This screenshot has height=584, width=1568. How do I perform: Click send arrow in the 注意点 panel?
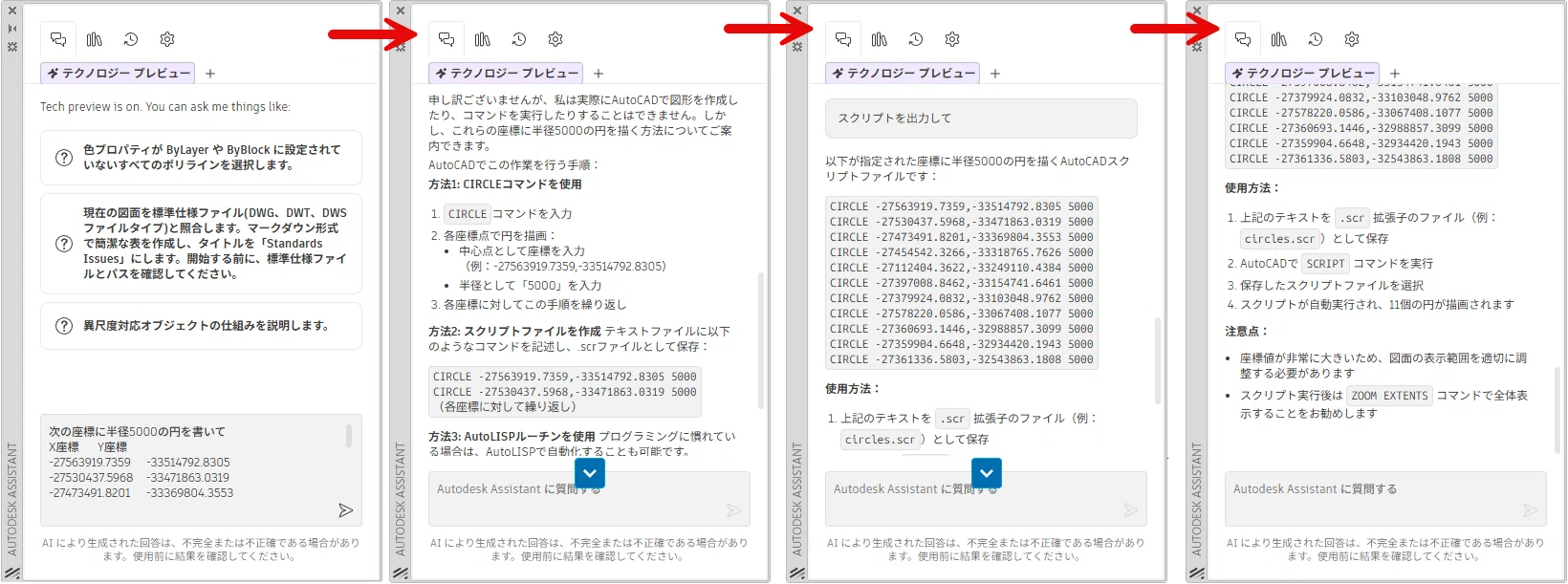[x=1530, y=510]
